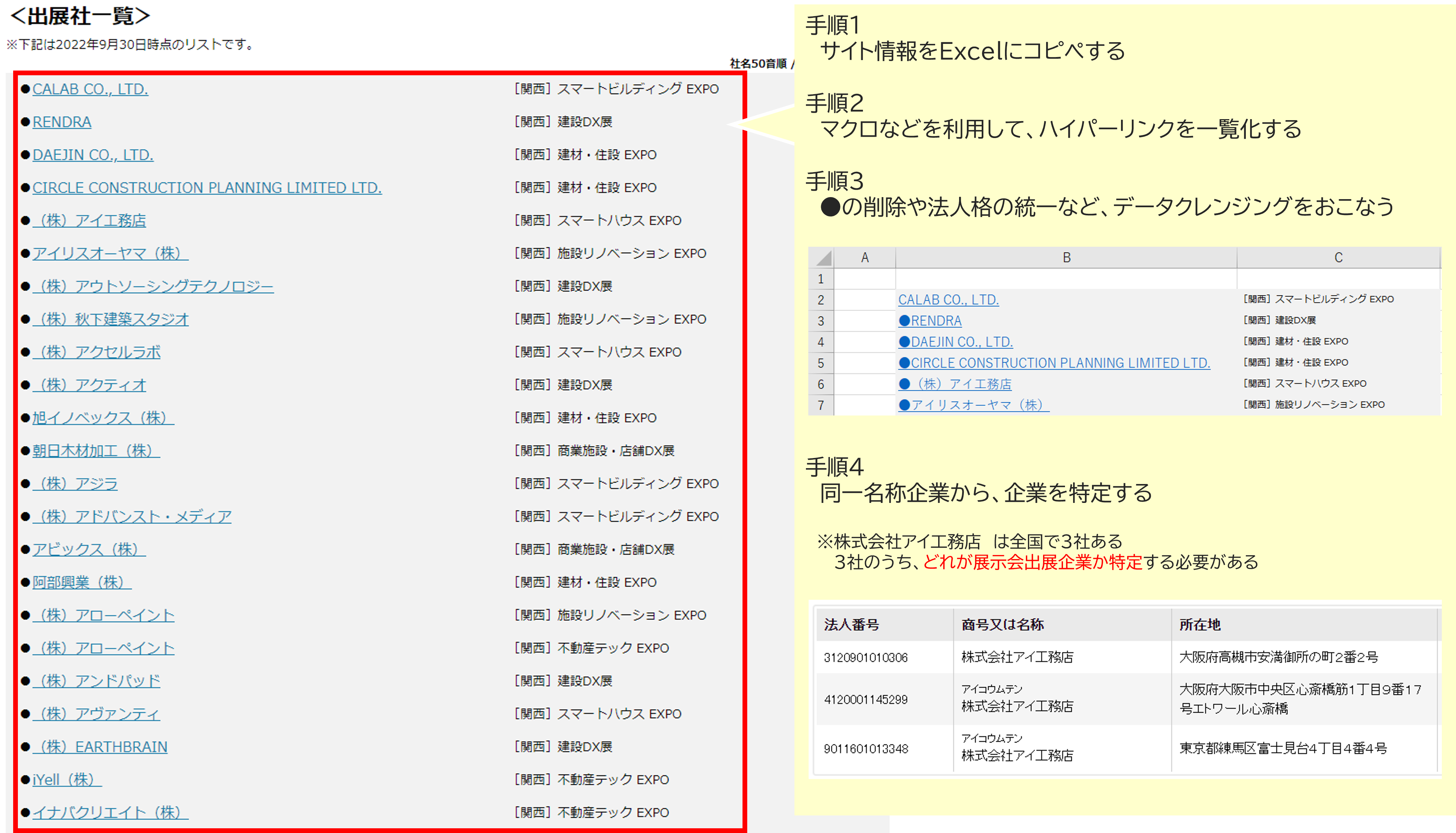1456x833 pixels.
Task: Open the iYell(株) link
Action: [x=67, y=780]
